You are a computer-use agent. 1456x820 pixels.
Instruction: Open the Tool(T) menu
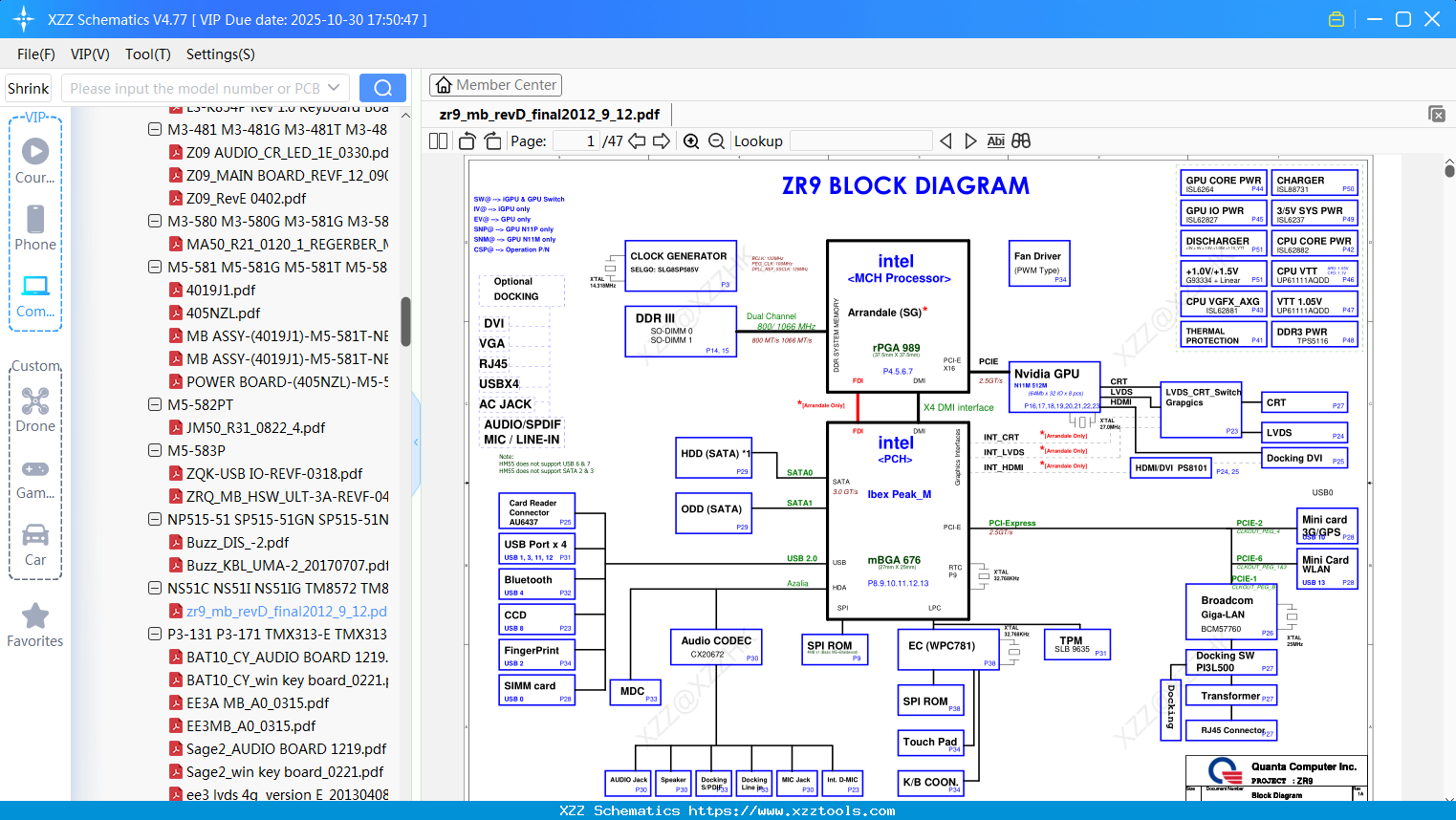point(148,54)
